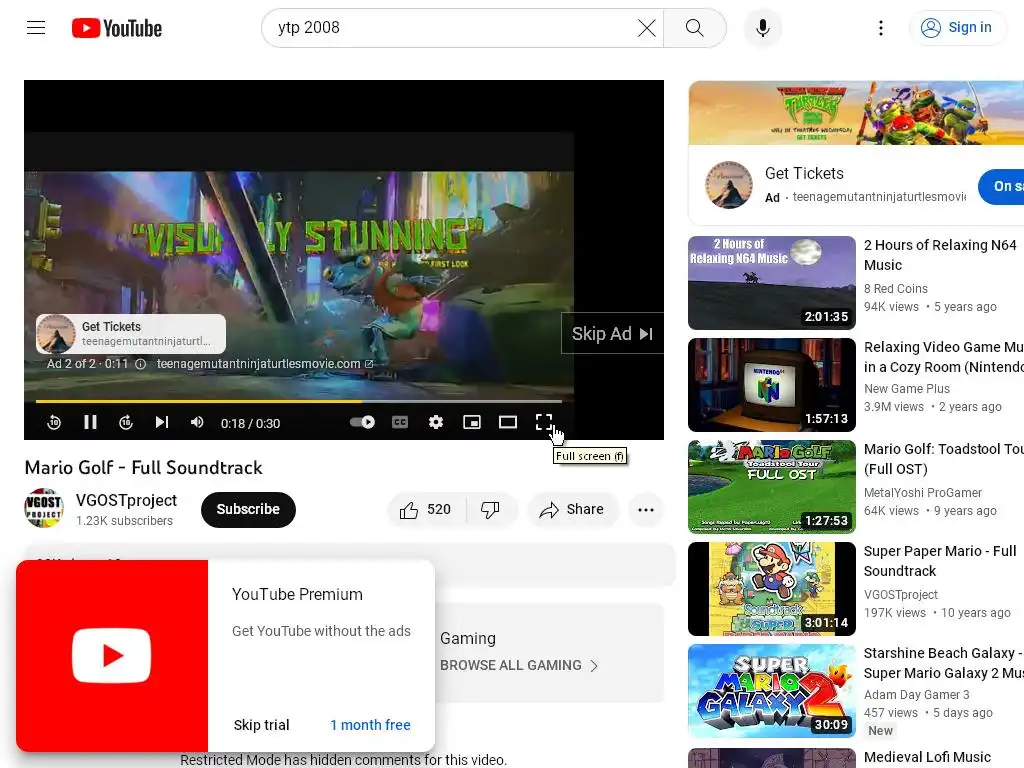
Task: Open the Starshine Beach Galaxy video title
Action: pyautogui.click(x=943, y=663)
